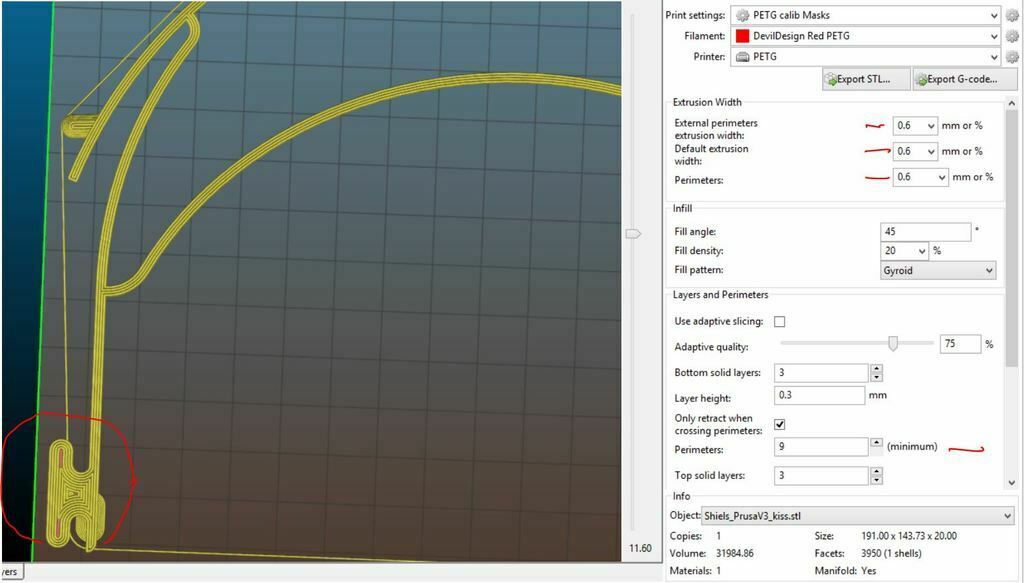Click the Export STL button
This screenshot has width=1024, height=583.
866,78
